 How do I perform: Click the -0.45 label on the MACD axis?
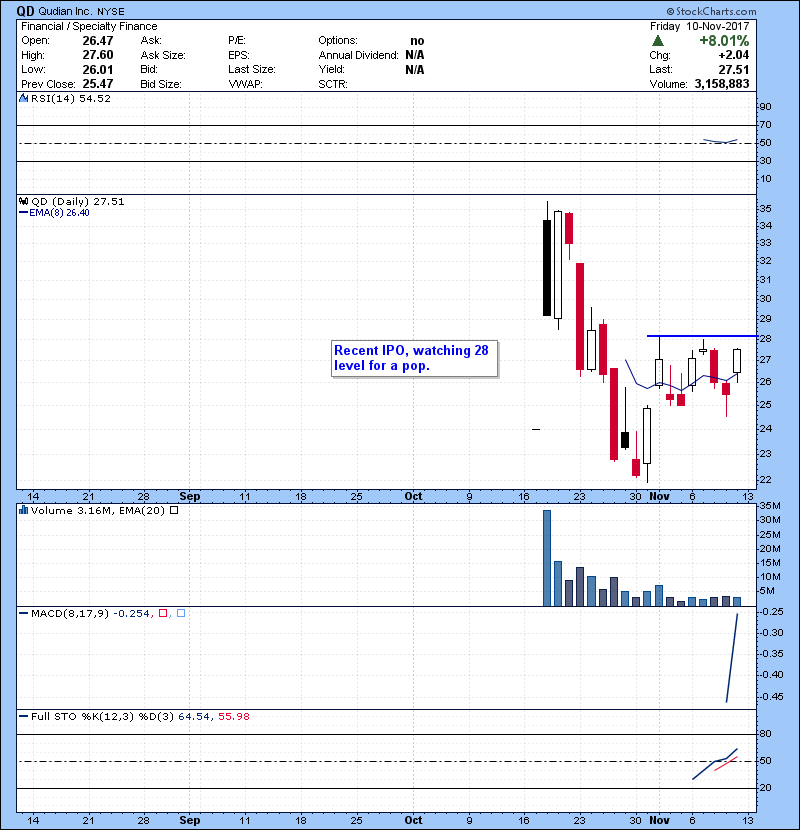coord(770,697)
